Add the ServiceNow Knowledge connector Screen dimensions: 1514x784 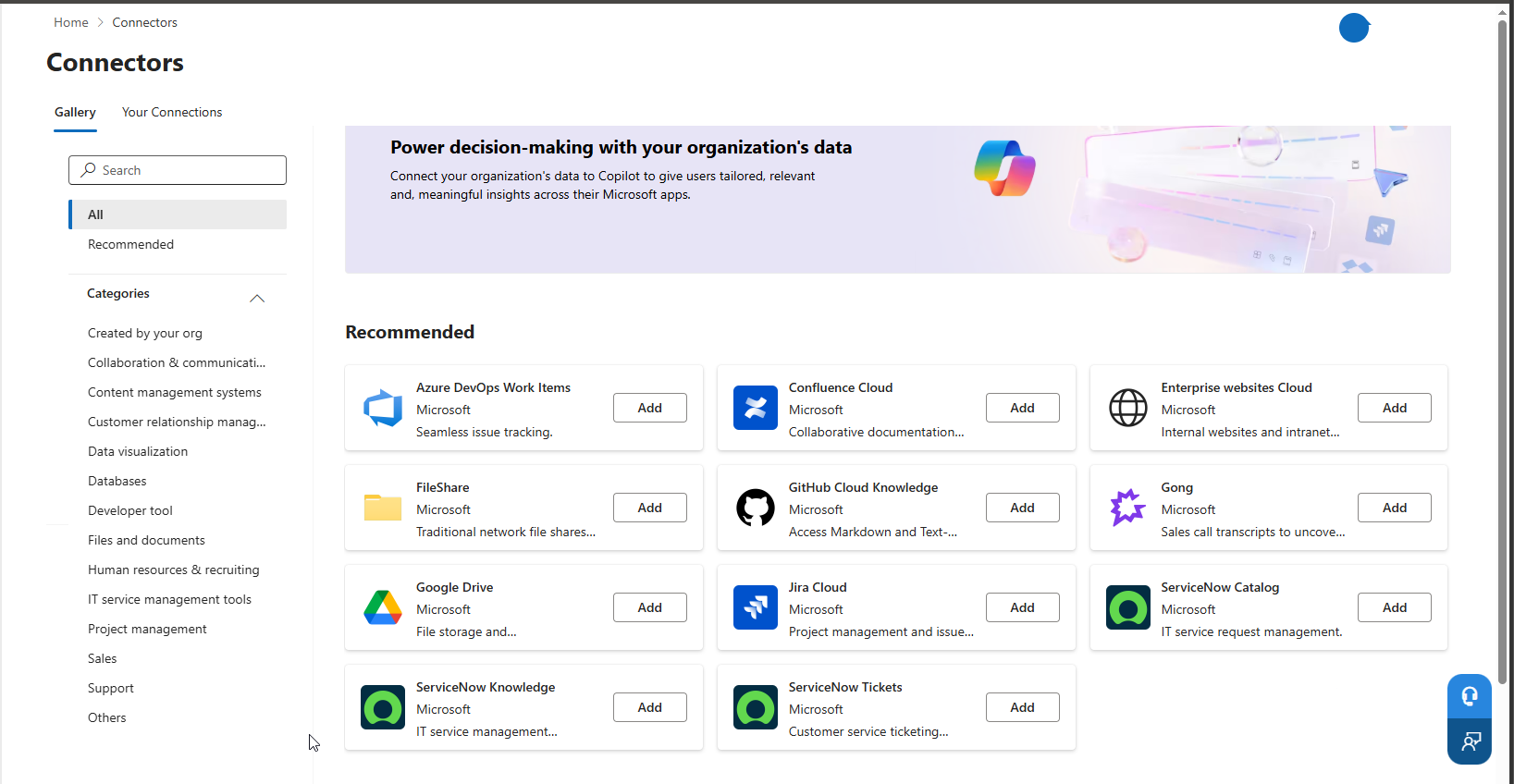(x=650, y=707)
